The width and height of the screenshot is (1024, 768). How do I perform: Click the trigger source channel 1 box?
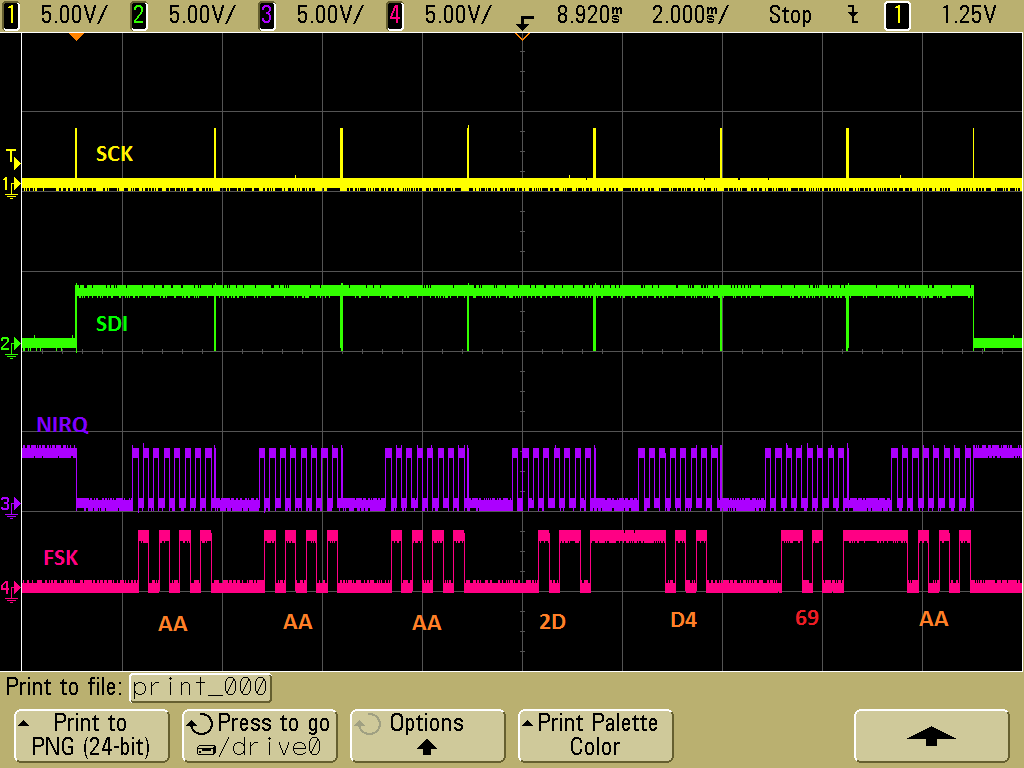pyautogui.click(x=897, y=15)
